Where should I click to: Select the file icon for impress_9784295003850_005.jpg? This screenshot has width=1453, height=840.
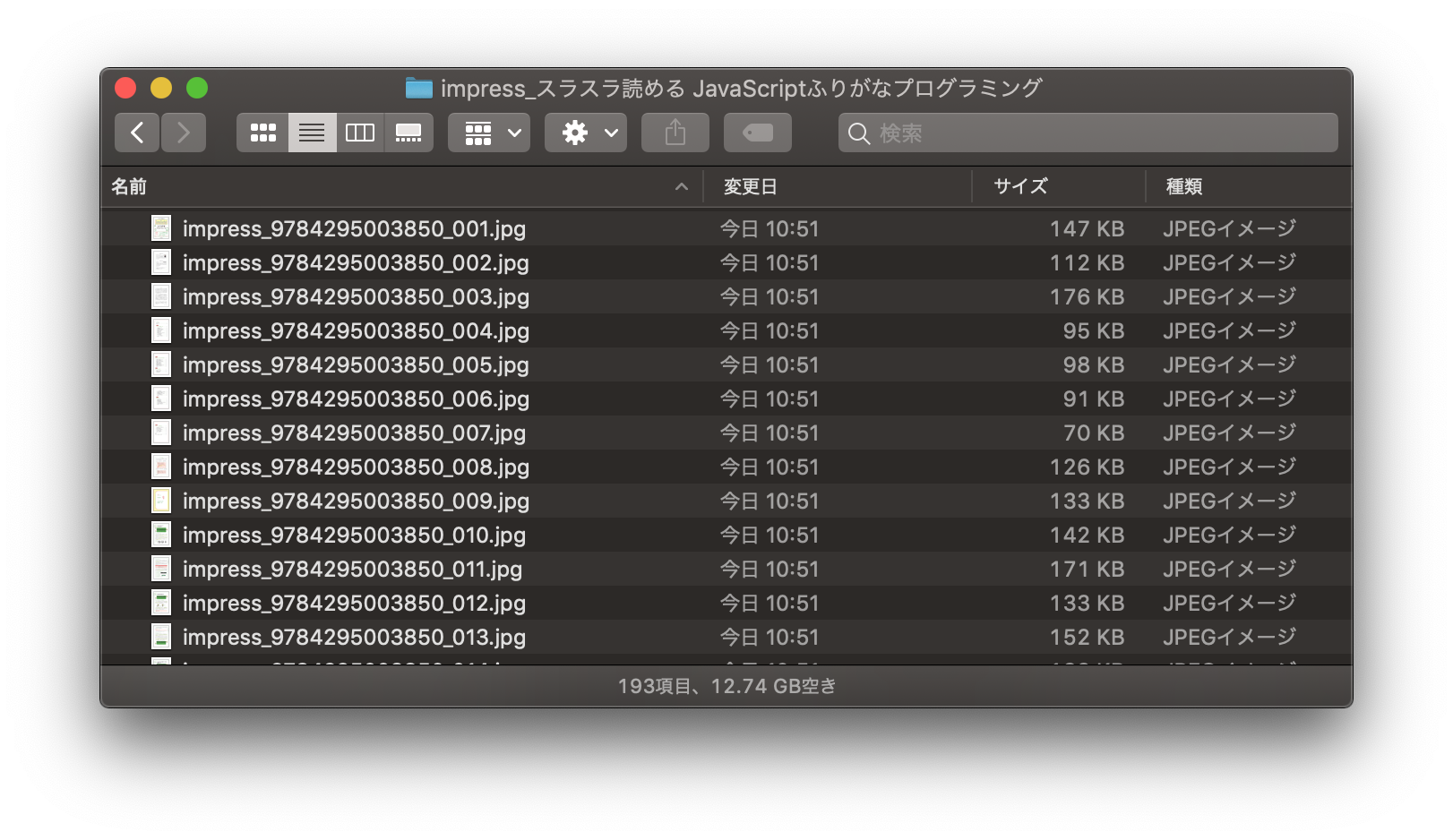point(161,364)
